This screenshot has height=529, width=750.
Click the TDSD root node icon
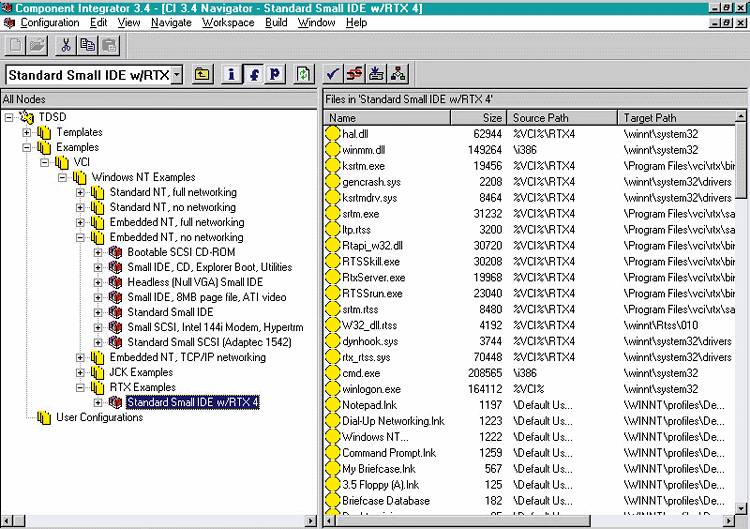point(27,117)
